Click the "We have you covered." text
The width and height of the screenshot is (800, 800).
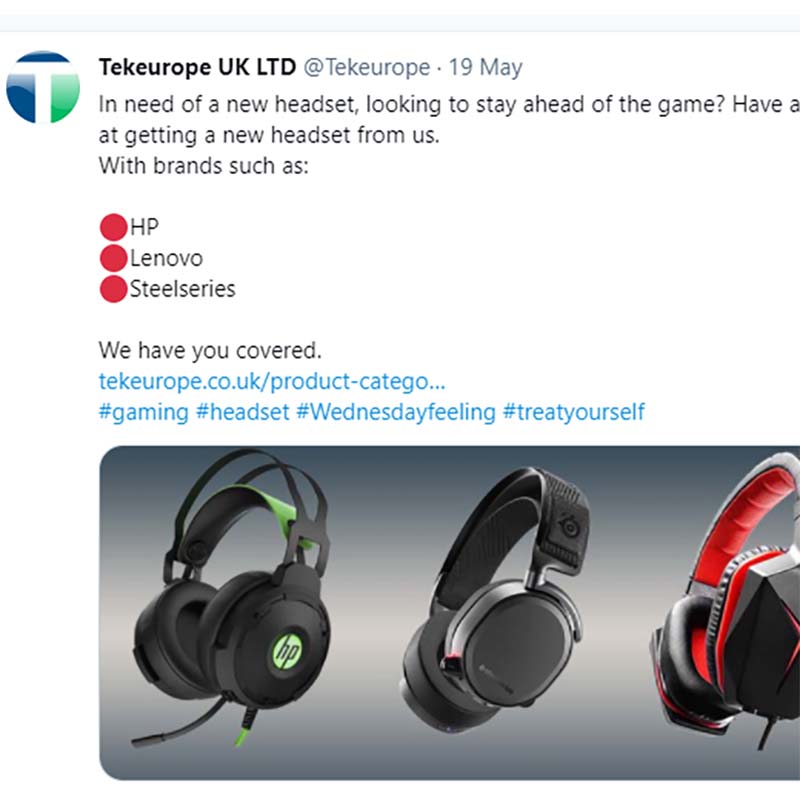click(210, 351)
